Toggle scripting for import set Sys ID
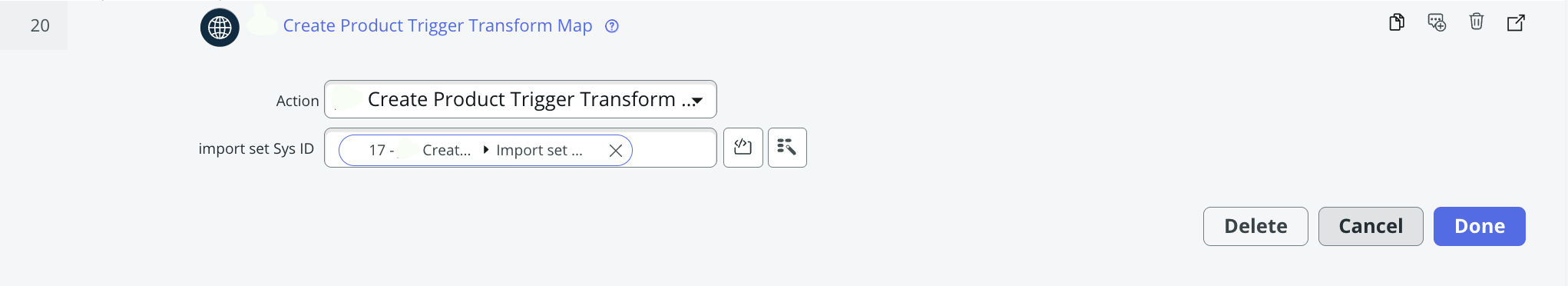The image size is (1568, 286). click(x=743, y=147)
